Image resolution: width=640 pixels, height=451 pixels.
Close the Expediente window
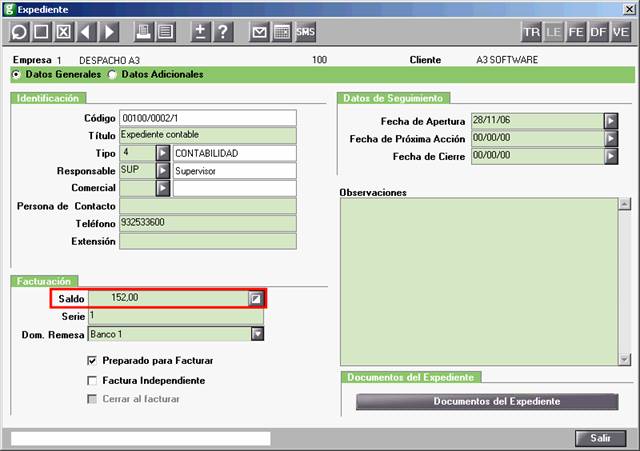click(629, 9)
